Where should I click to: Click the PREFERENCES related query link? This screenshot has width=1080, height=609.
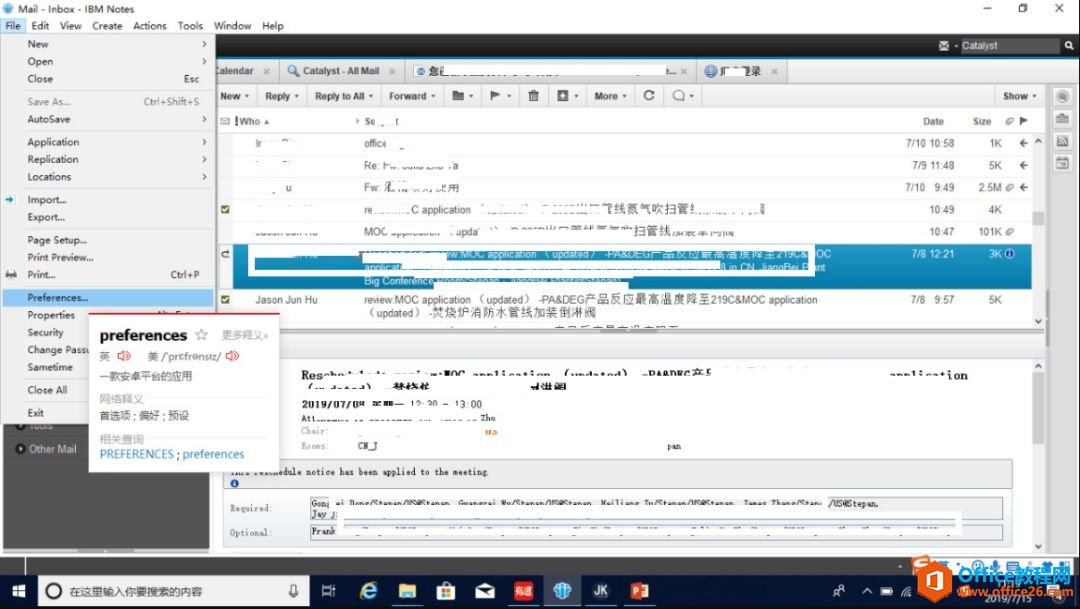pyautogui.click(x=136, y=454)
